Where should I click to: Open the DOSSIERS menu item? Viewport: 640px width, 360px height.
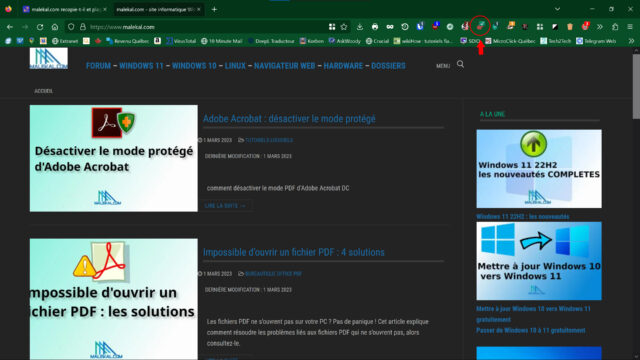388,66
